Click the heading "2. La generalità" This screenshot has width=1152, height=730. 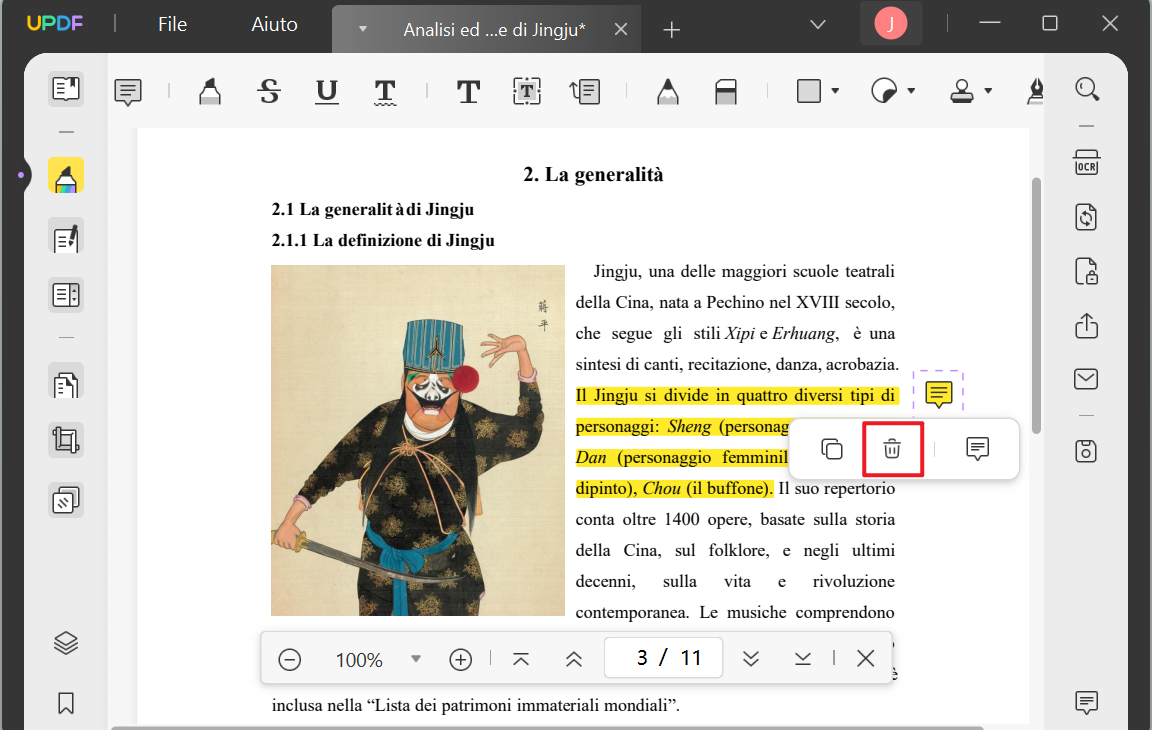[593, 175]
